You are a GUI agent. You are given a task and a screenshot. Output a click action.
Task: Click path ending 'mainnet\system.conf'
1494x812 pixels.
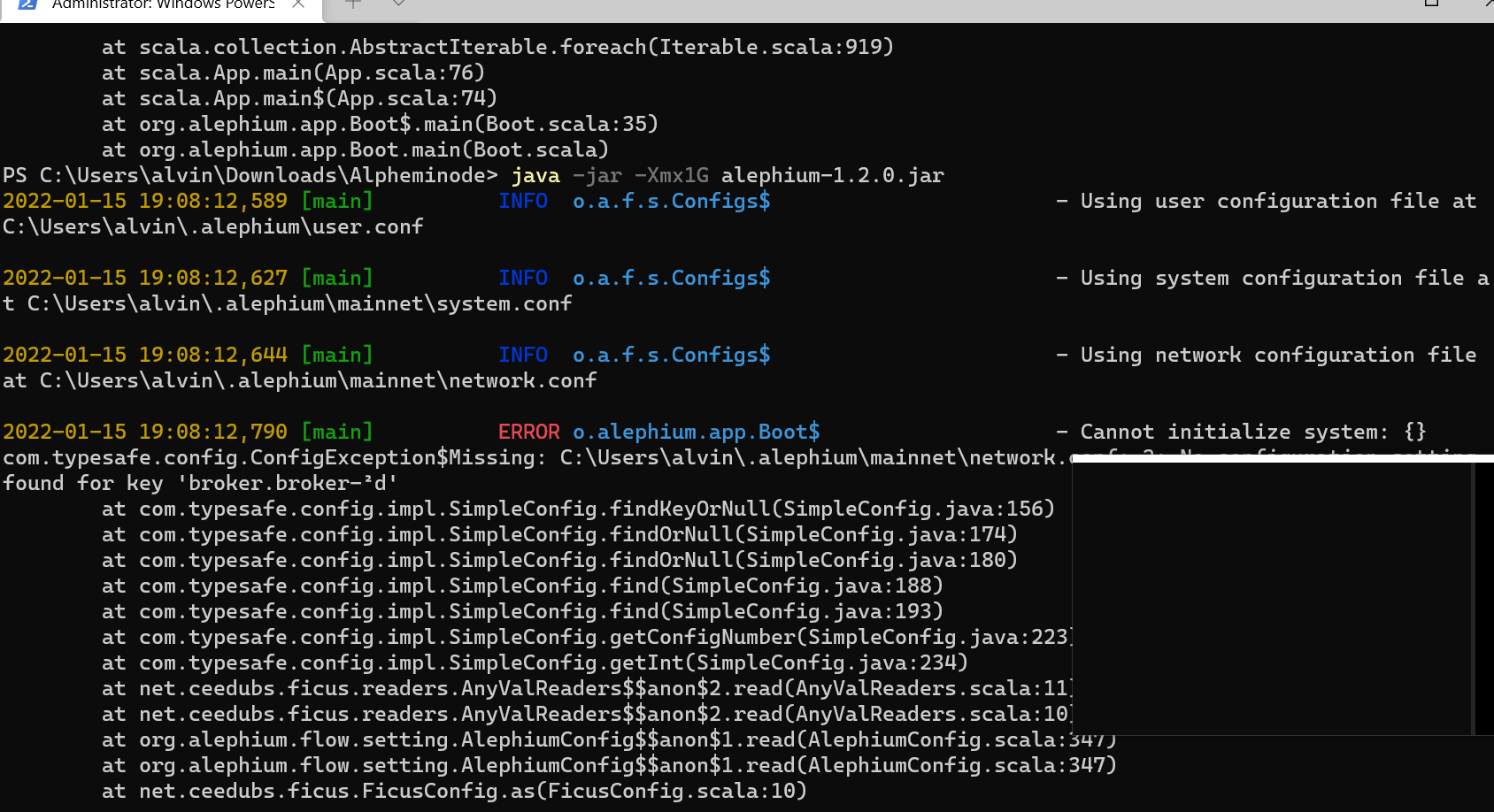[300, 304]
